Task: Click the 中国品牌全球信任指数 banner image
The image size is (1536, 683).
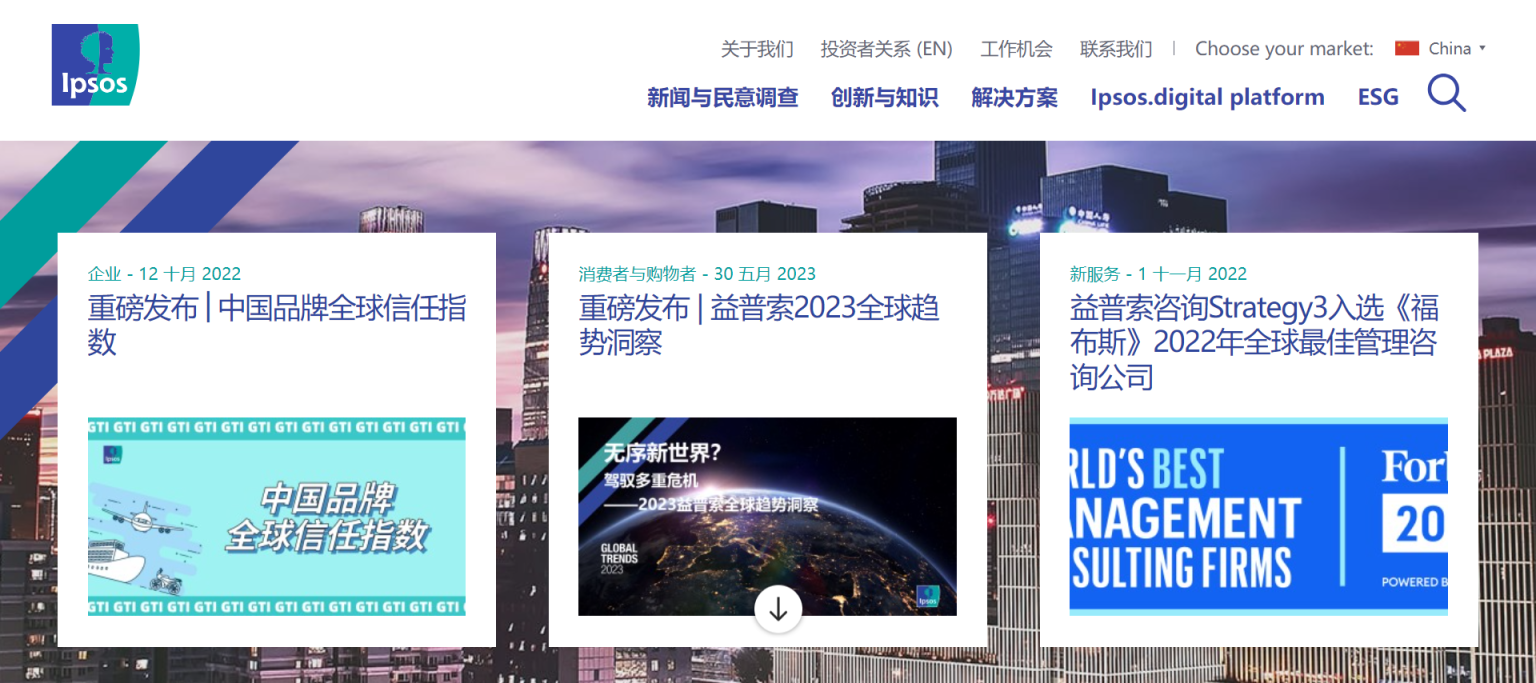Action: coord(276,517)
